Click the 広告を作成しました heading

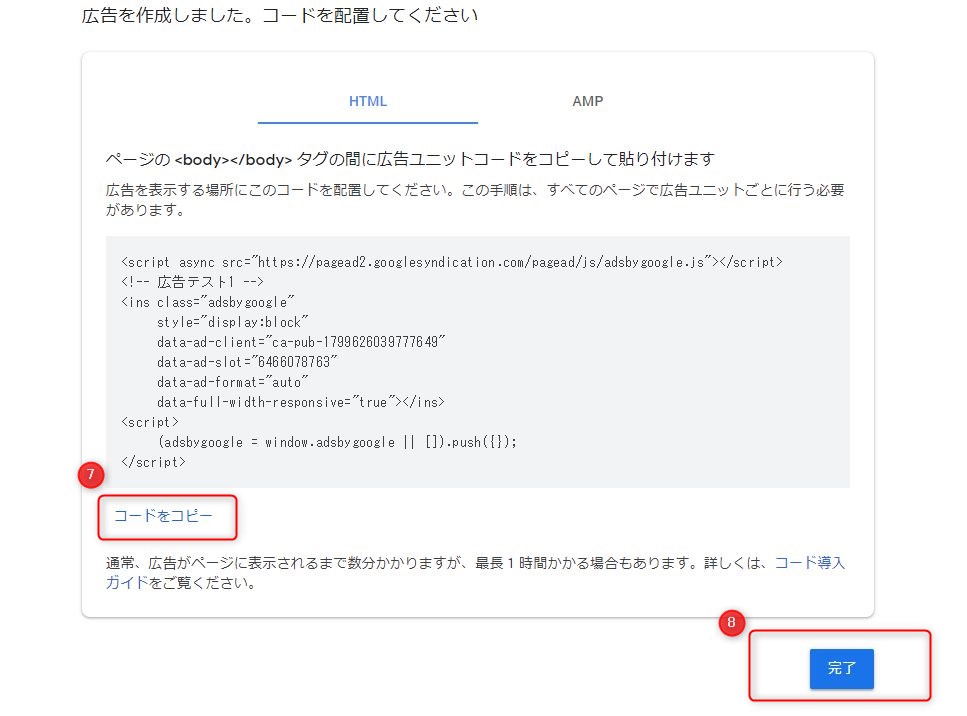point(280,15)
